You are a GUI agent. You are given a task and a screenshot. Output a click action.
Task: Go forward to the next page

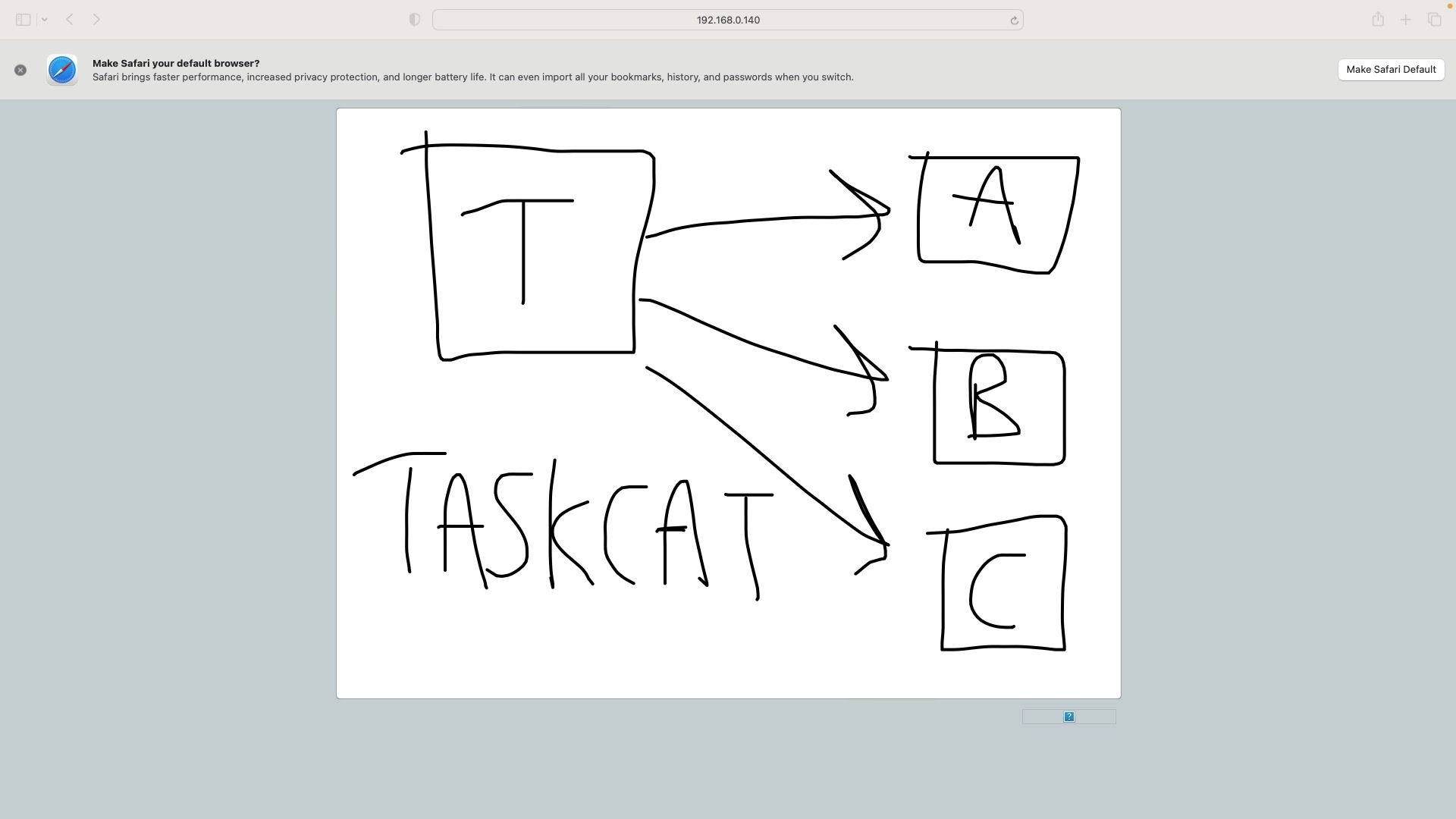pos(96,20)
